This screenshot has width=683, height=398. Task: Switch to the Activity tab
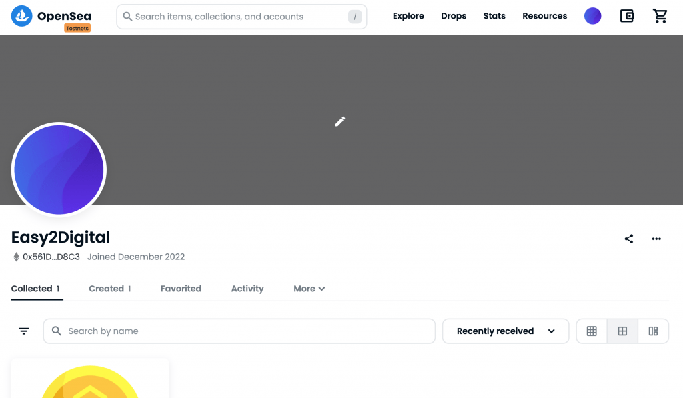click(x=247, y=289)
